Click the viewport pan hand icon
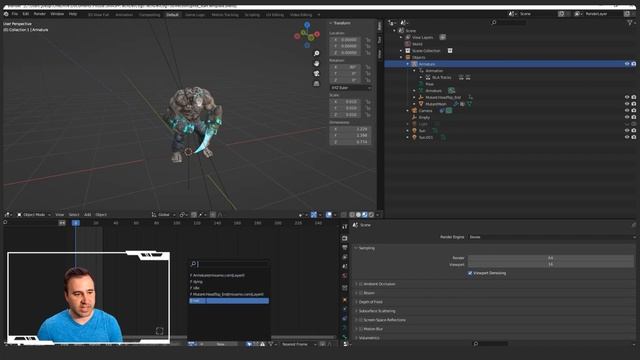The height and width of the screenshot is (360, 640). pyautogui.click(x=316, y=63)
